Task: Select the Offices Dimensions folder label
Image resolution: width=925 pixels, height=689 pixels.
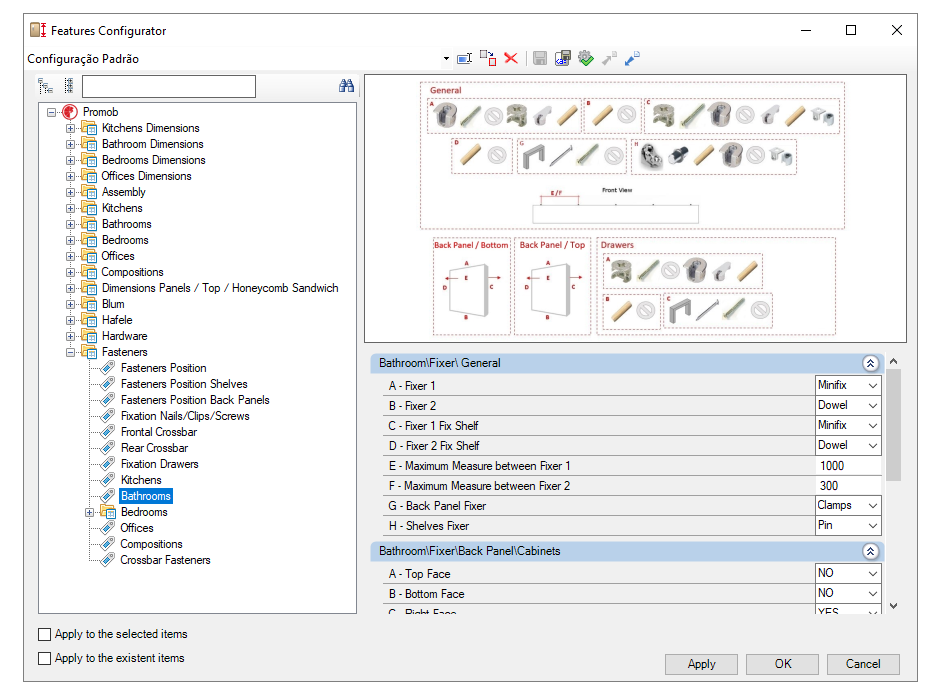Action: 146,176
